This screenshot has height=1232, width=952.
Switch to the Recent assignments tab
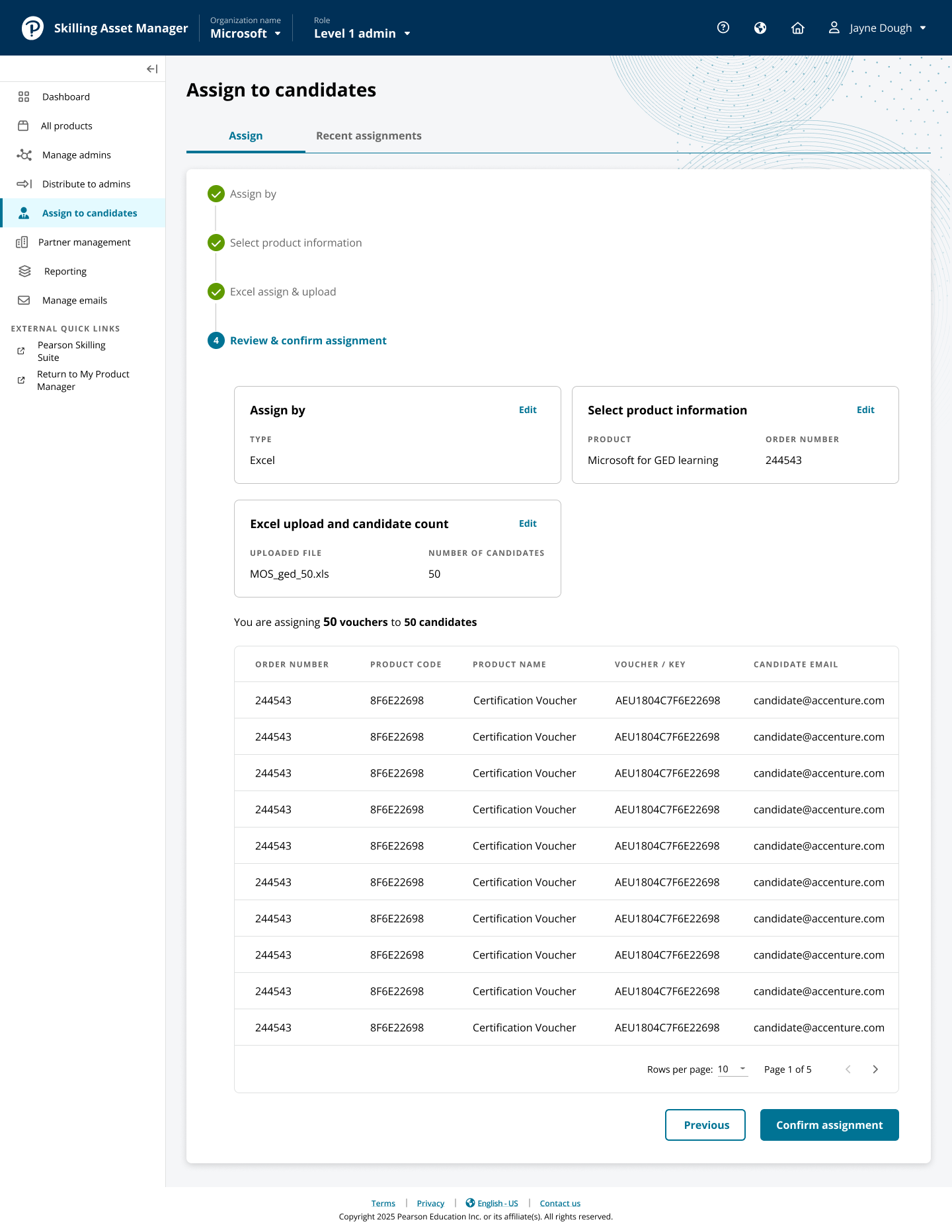(x=369, y=135)
